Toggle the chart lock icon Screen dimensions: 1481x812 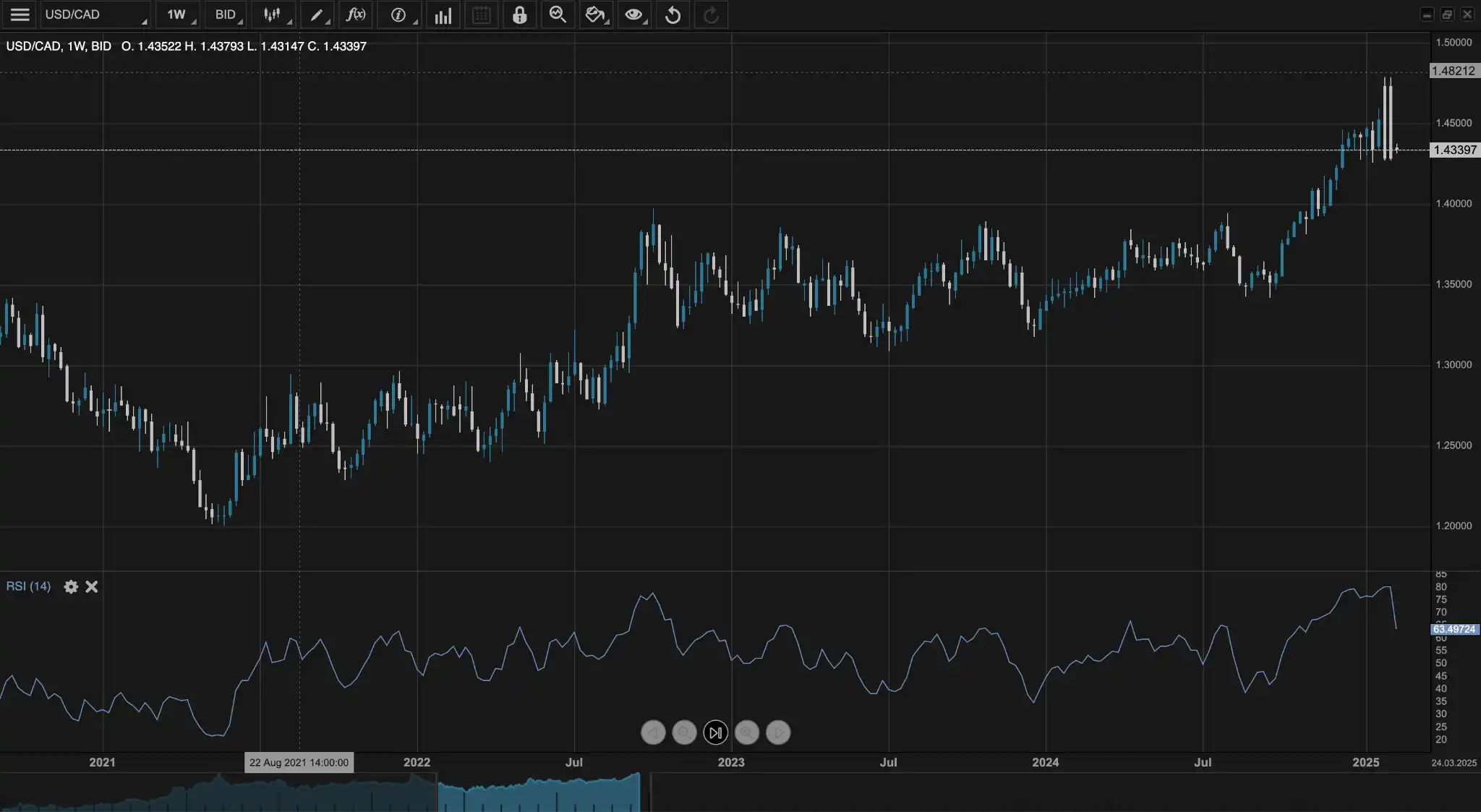pos(519,14)
